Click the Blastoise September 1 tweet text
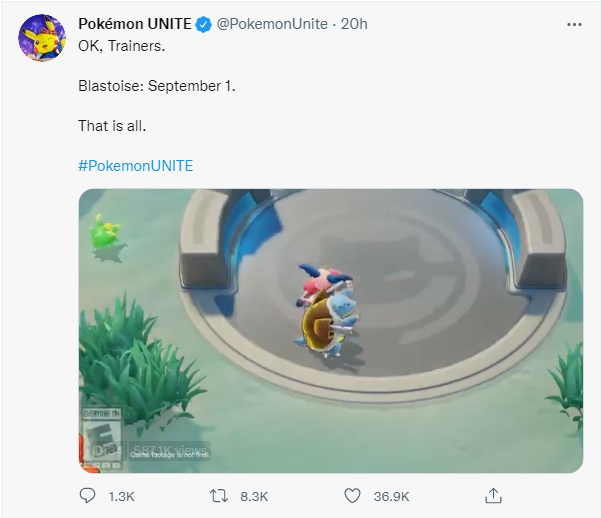The width and height of the screenshot is (601, 518). coord(157,86)
